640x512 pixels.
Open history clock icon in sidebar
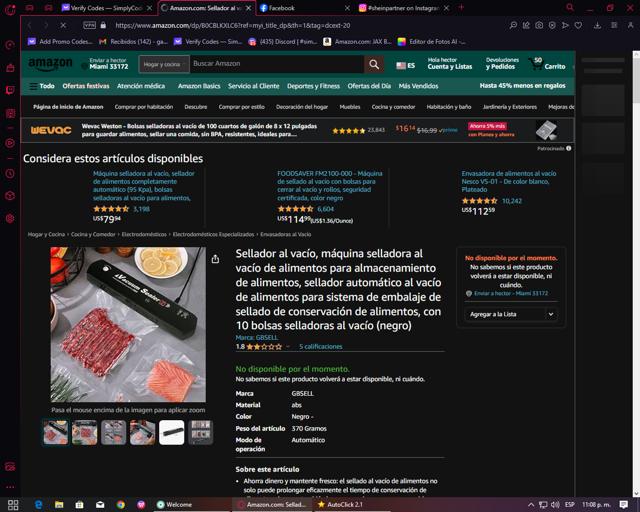pos(10,174)
